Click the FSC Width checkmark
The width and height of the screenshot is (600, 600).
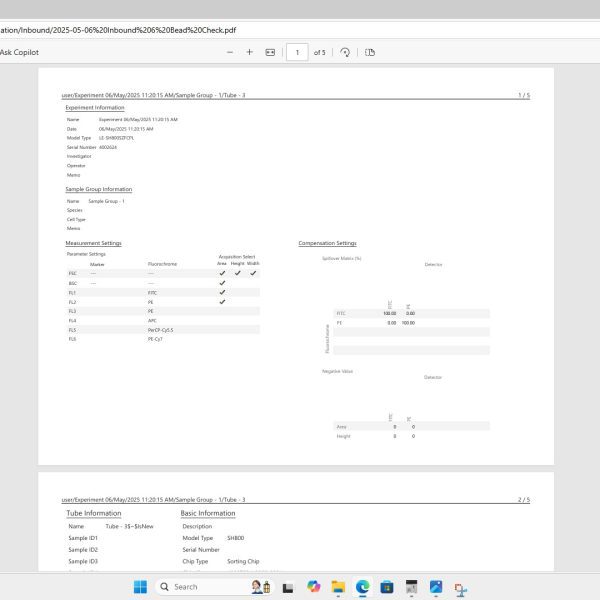pyautogui.click(x=253, y=273)
